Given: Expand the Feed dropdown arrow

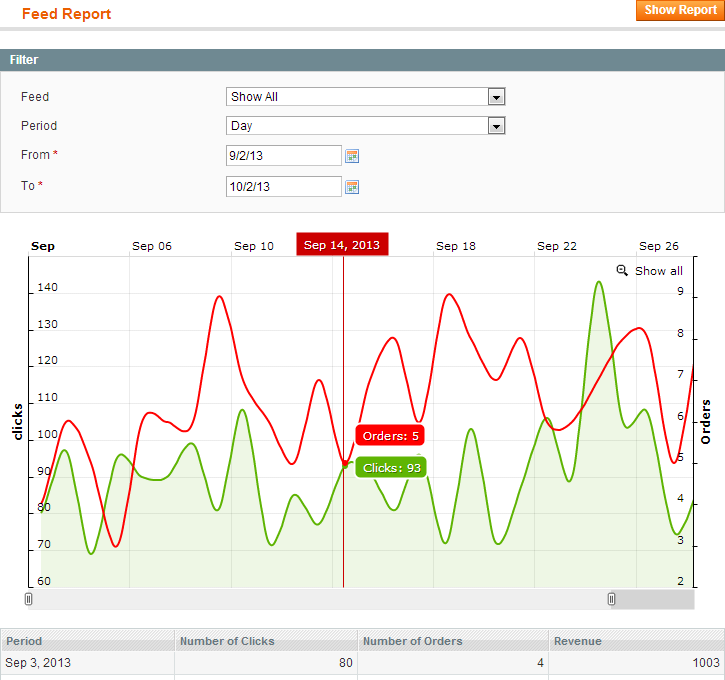Looking at the screenshot, I should (496, 97).
